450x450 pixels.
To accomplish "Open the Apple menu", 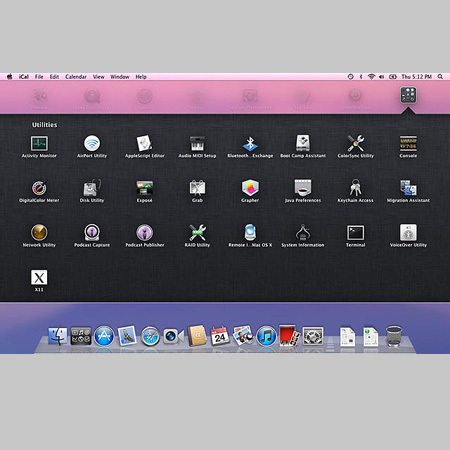I will pos(10,77).
